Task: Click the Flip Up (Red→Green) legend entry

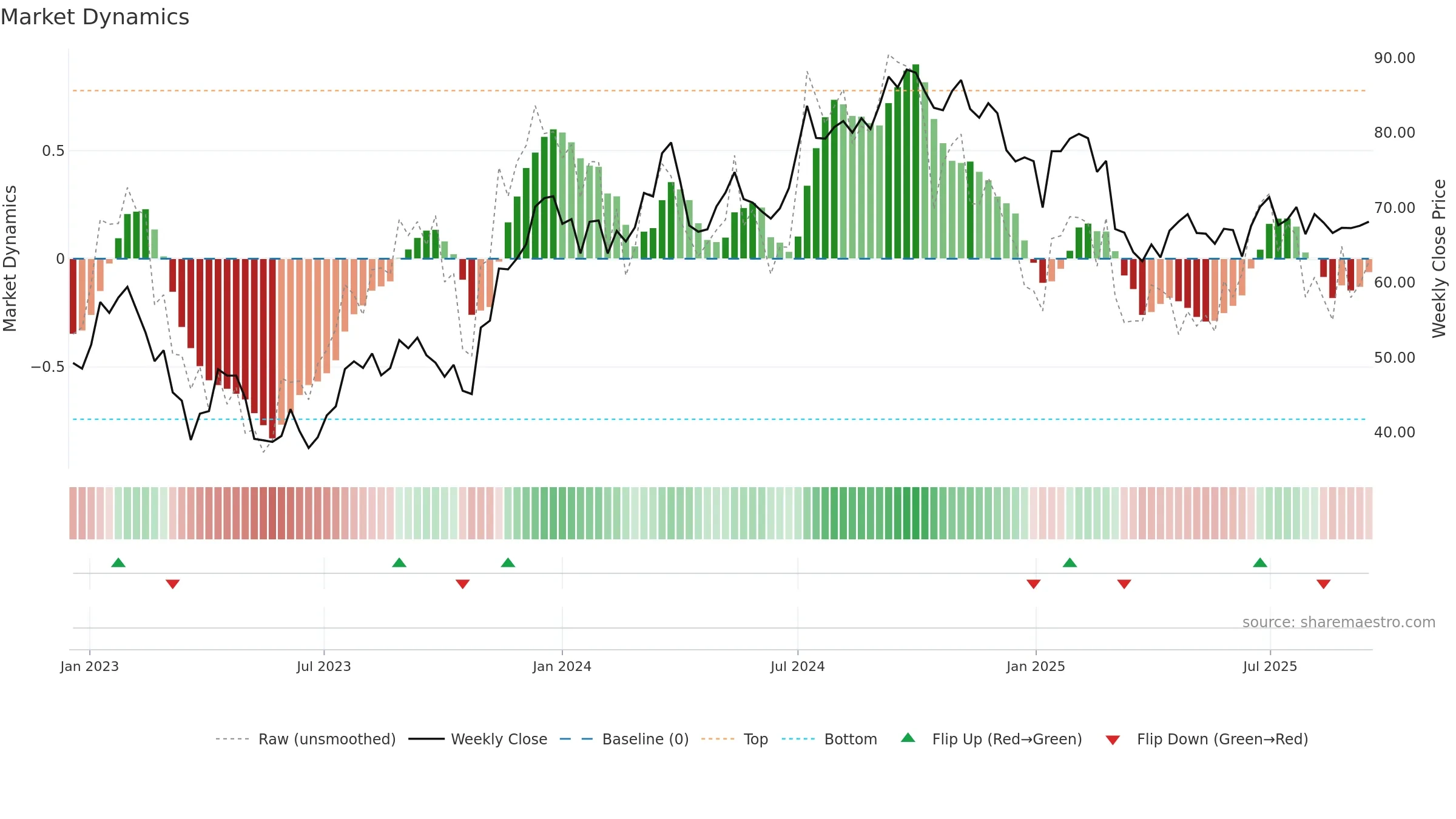Action: click(991, 739)
